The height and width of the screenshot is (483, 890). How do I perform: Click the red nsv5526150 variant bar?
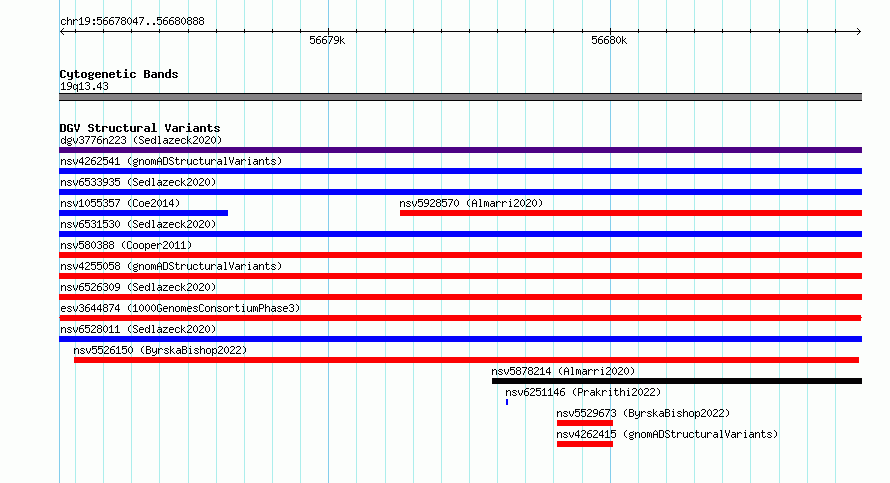pyautogui.click(x=467, y=360)
